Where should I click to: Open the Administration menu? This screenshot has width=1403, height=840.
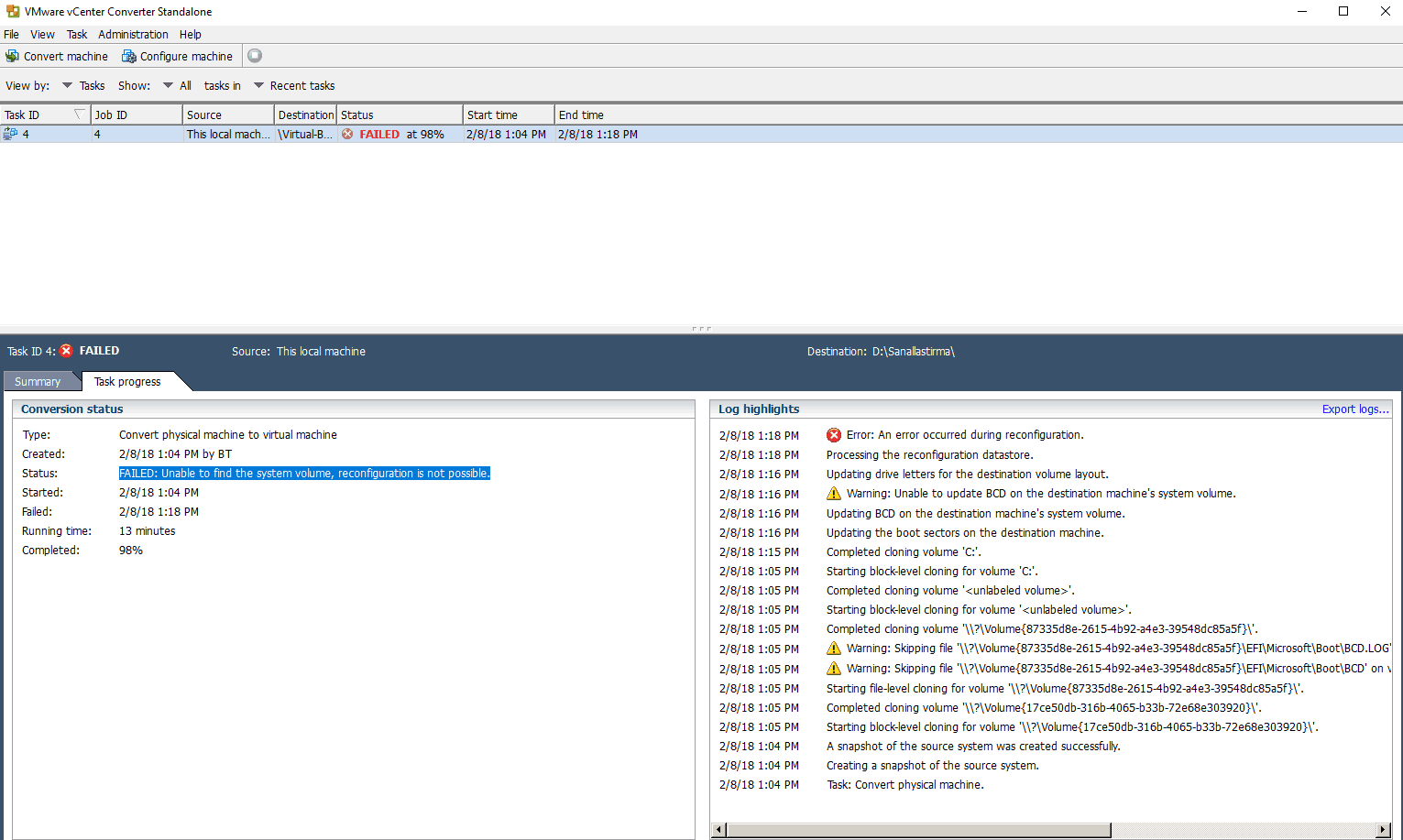(x=133, y=34)
